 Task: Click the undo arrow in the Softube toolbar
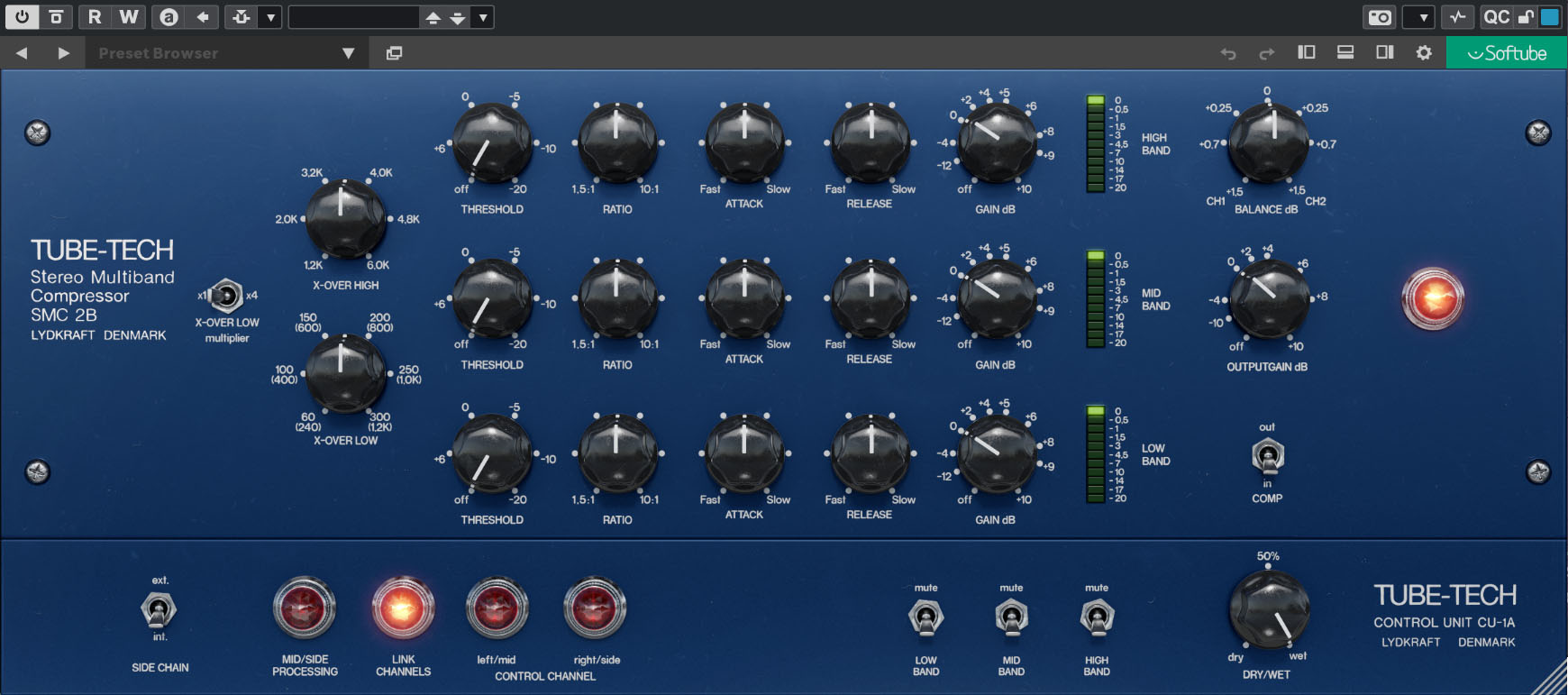click(x=1227, y=53)
